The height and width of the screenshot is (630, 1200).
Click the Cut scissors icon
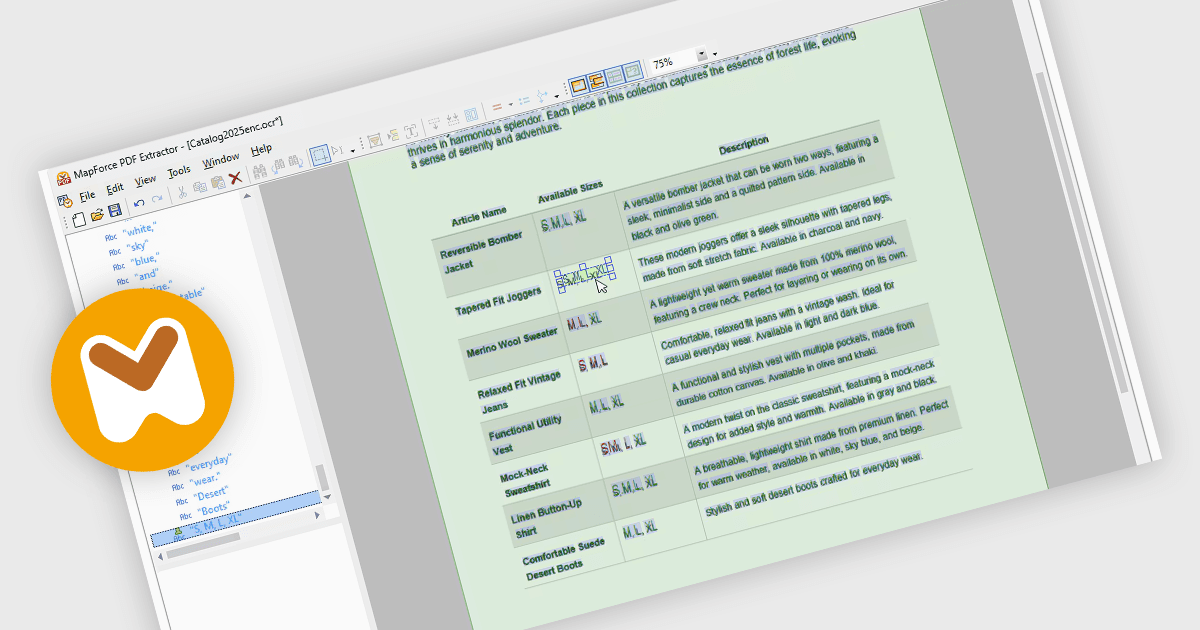(x=182, y=191)
